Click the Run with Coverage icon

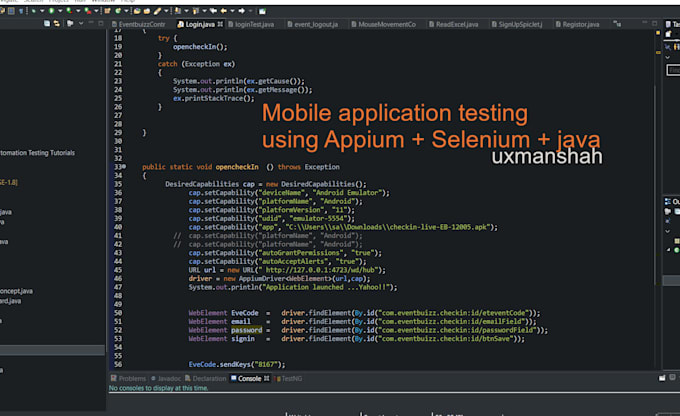point(69,11)
